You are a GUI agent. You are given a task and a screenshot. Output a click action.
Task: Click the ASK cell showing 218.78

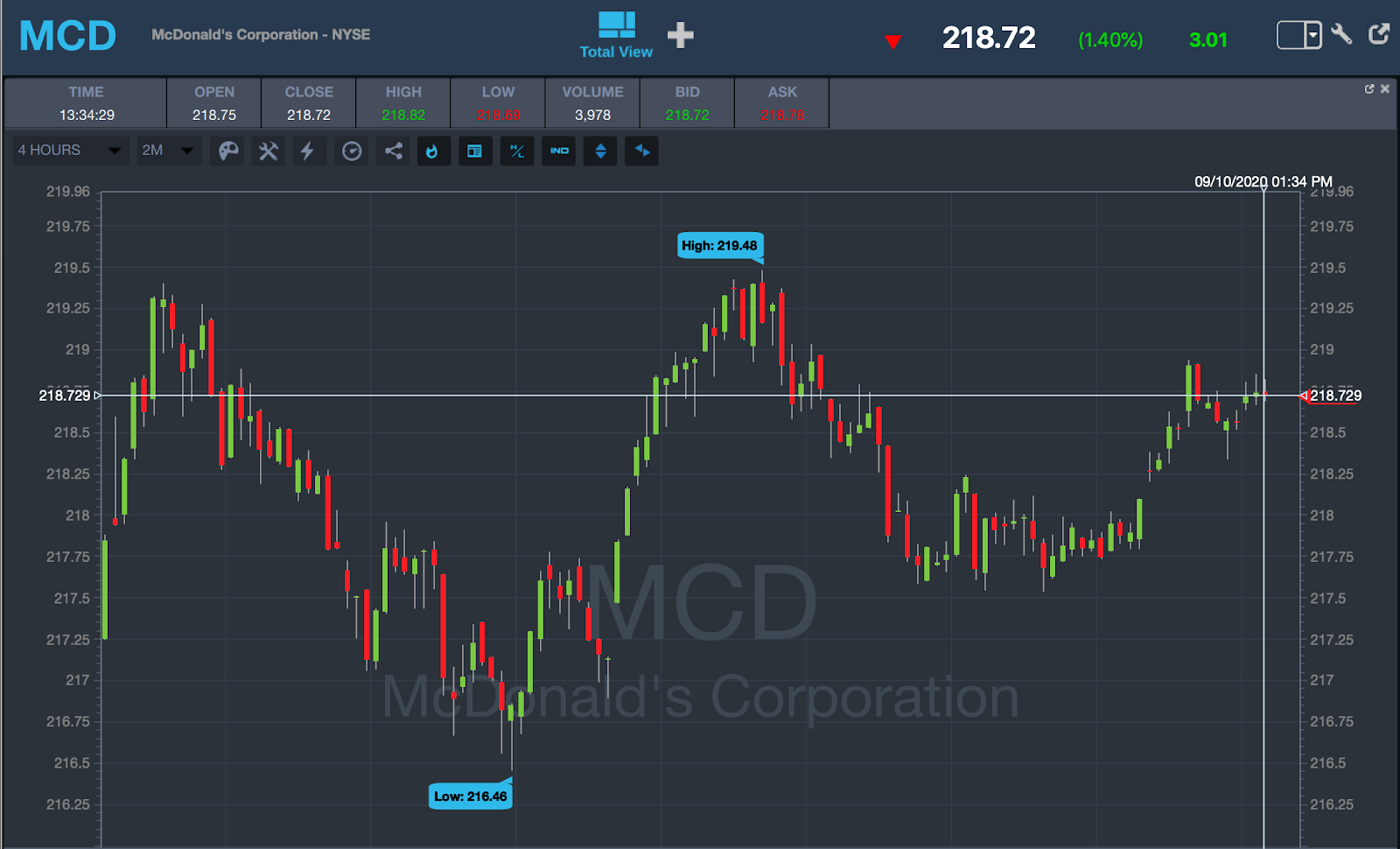(x=782, y=103)
